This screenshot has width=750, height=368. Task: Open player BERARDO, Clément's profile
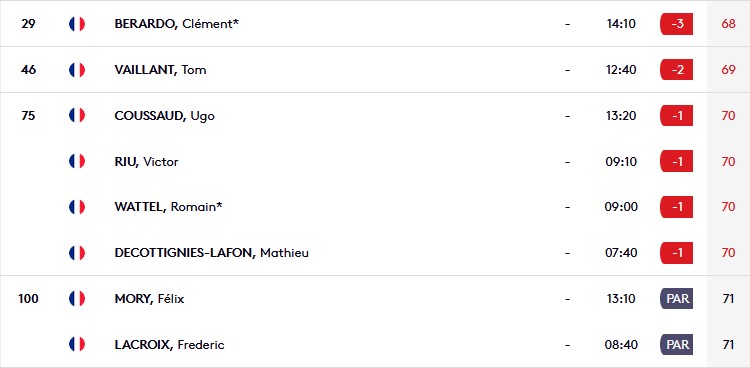point(176,24)
